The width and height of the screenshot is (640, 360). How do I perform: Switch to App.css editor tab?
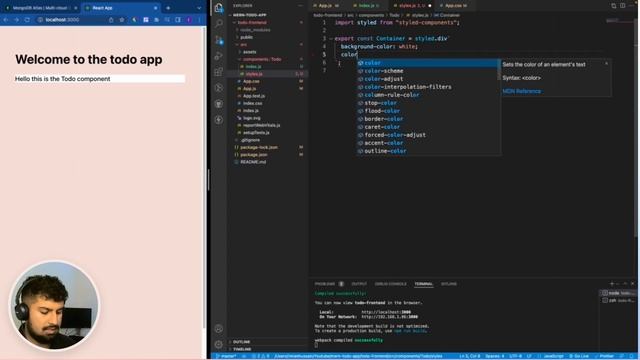pyautogui.click(x=456, y=6)
